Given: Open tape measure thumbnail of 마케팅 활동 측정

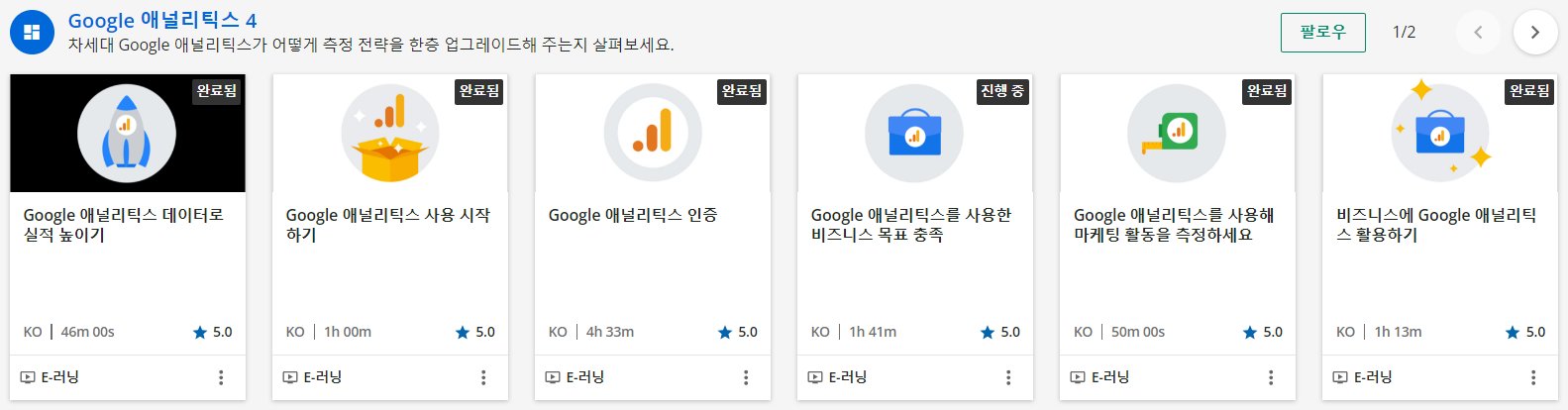Looking at the screenshot, I should (x=1178, y=133).
